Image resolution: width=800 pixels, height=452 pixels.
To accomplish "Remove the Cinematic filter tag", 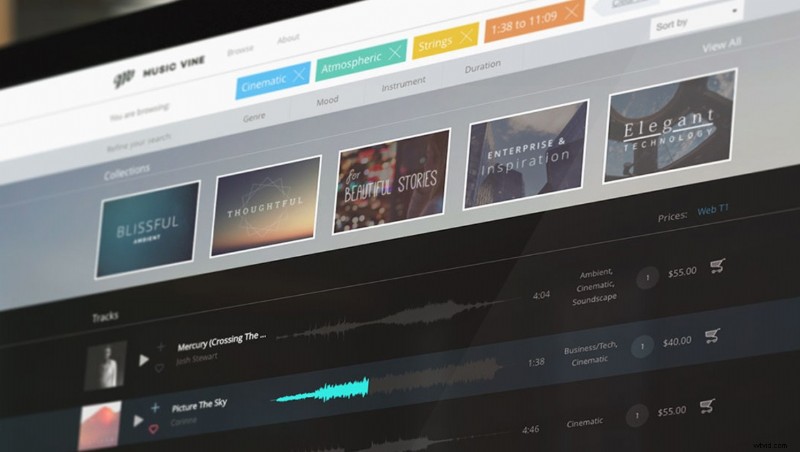I will coord(299,75).
